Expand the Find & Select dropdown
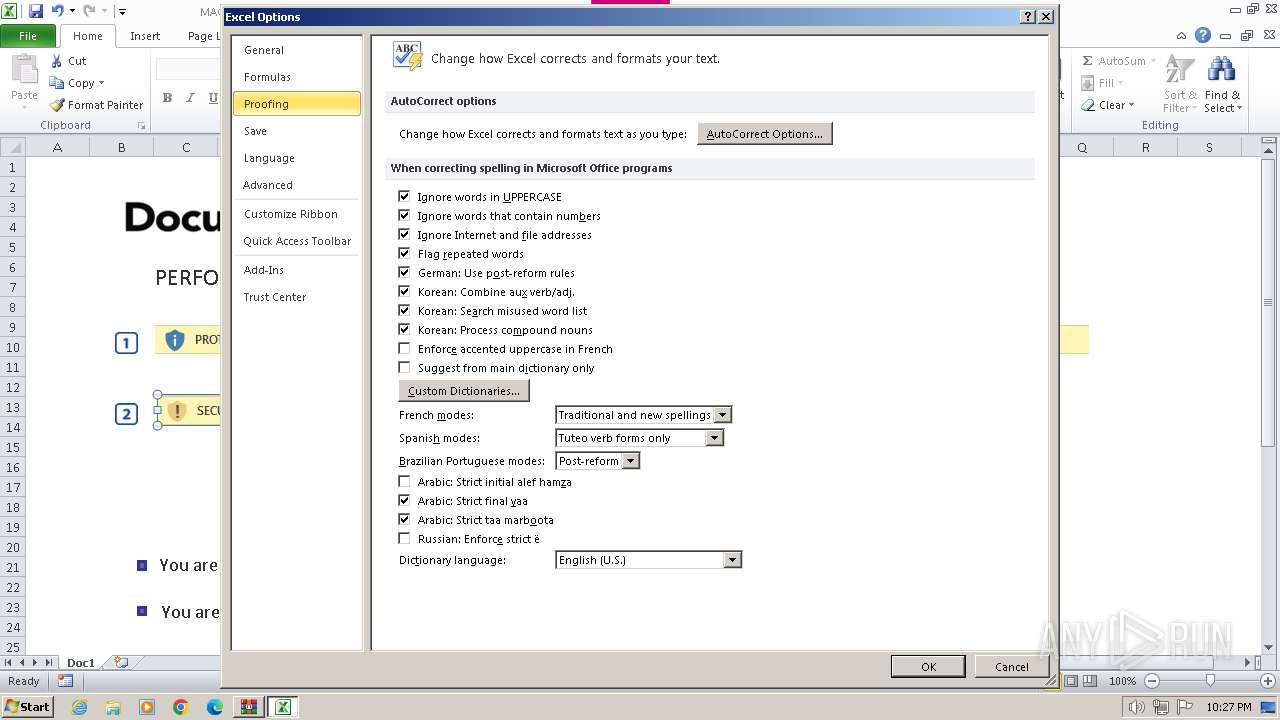The height and width of the screenshot is (720, 1280). click(1239, 109)
